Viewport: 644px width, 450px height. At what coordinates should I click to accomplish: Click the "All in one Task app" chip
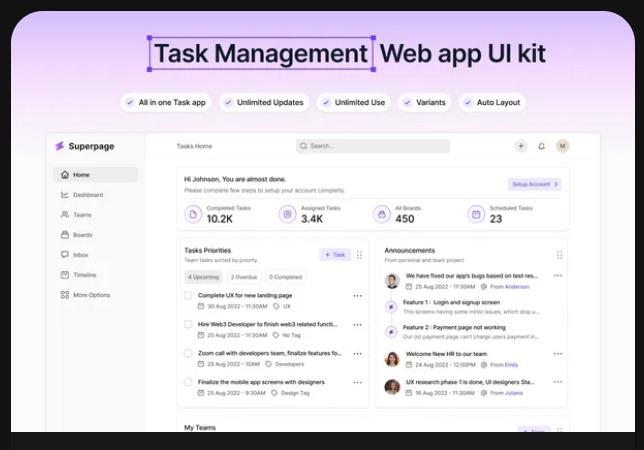click(166, 102)
